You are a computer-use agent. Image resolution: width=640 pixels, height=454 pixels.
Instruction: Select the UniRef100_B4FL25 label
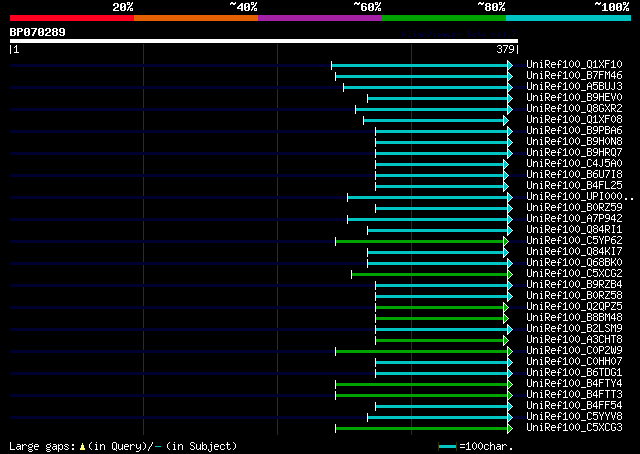(x=574, y=186)
